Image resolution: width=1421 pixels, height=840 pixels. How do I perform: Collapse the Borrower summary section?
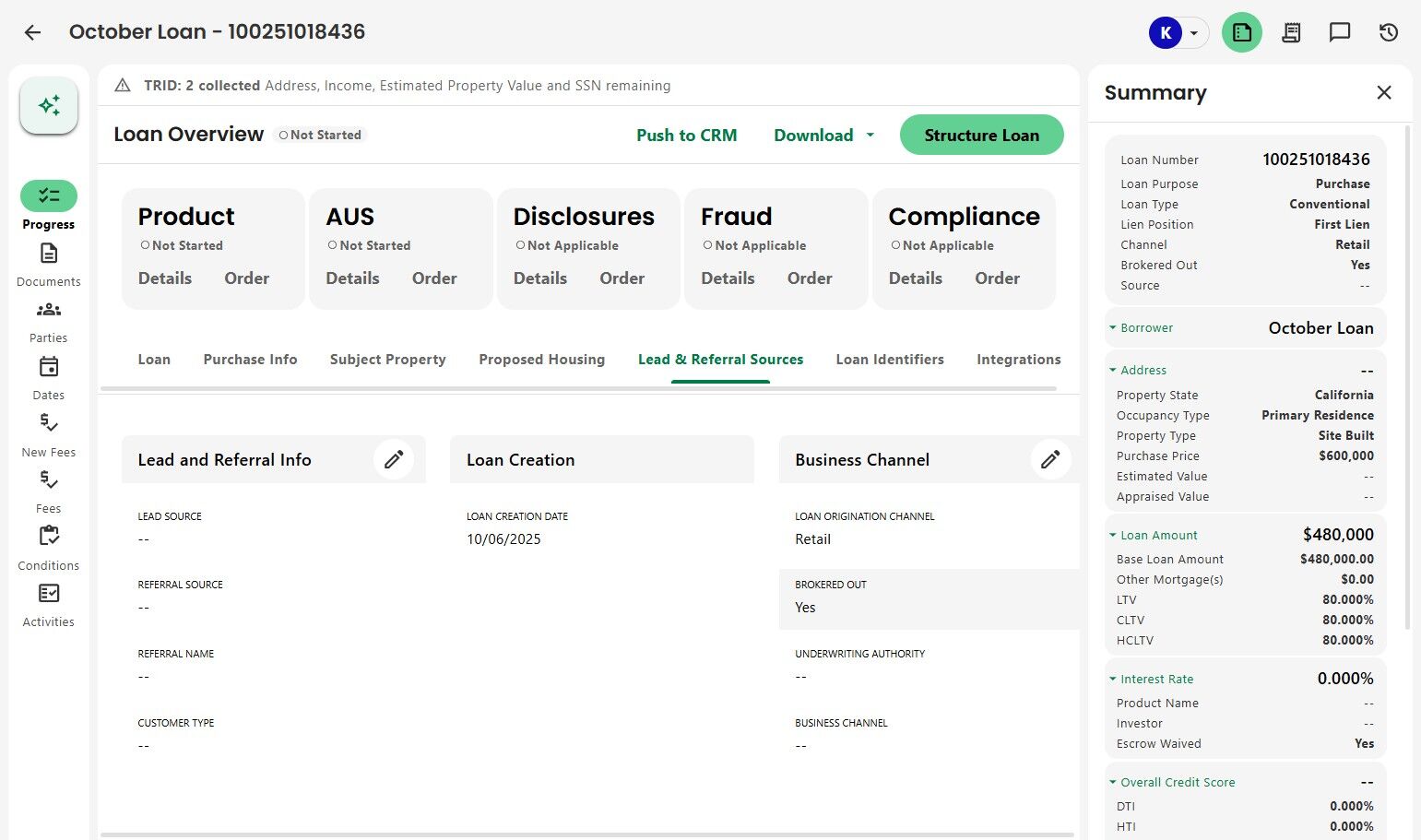[1113, 327]
